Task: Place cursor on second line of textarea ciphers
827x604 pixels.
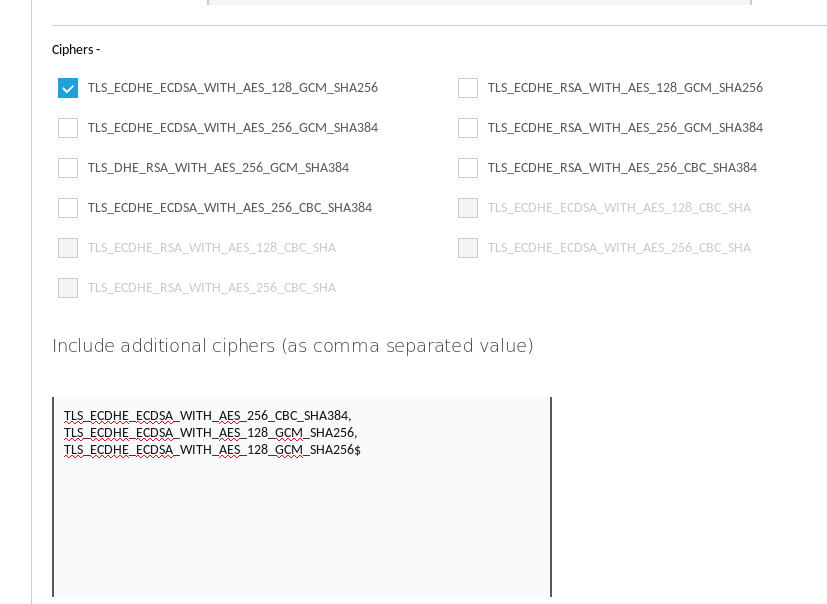Action: [x=210, y=433]
